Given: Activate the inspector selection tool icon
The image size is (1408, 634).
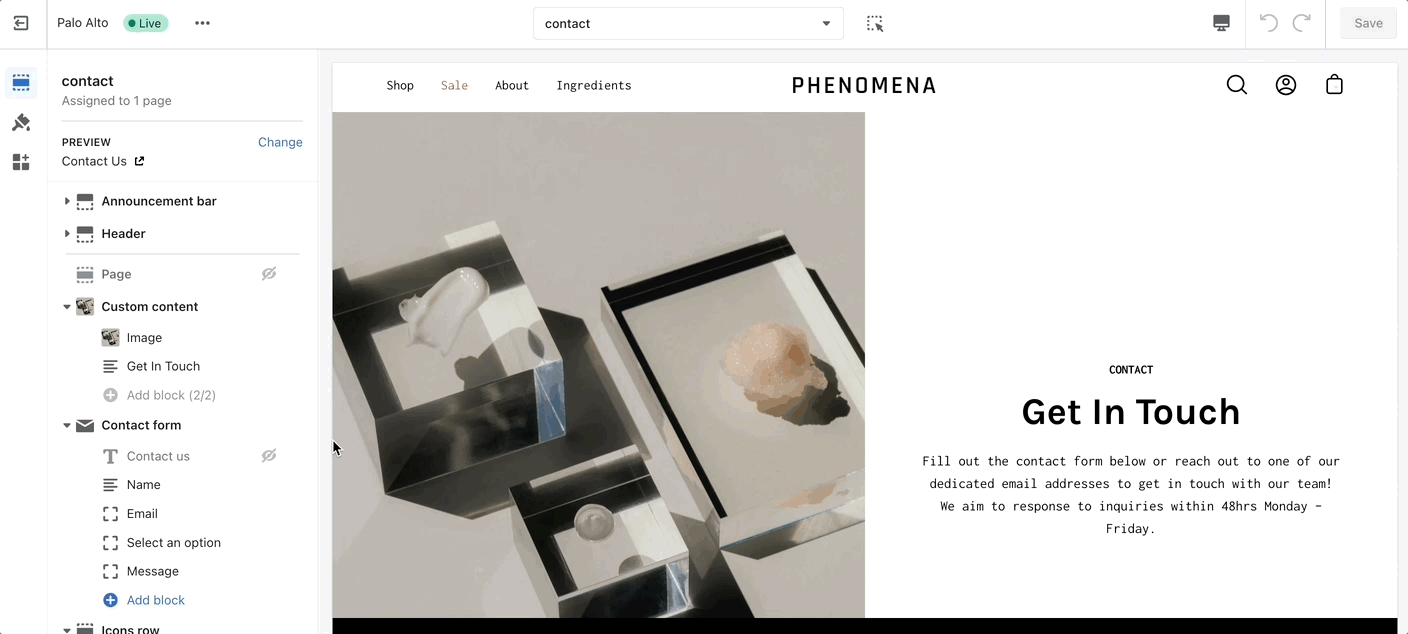Looking at the screenshot, I should pos(875,23).
